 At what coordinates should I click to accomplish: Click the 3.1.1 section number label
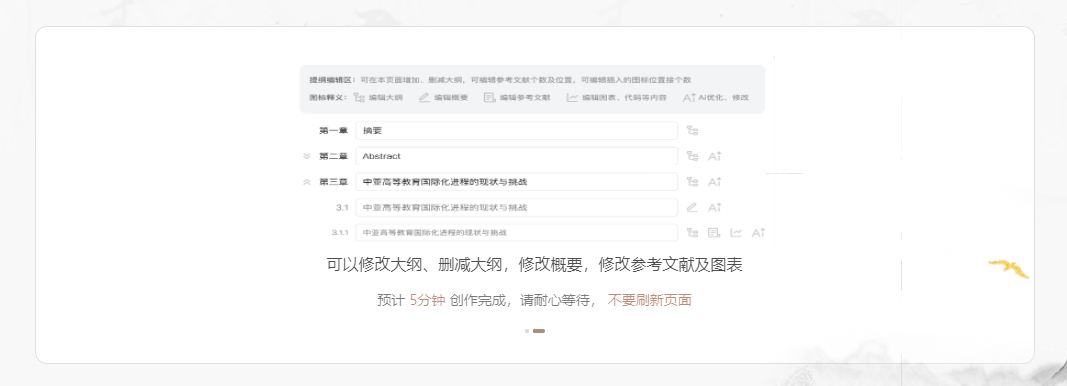[340, 233]
